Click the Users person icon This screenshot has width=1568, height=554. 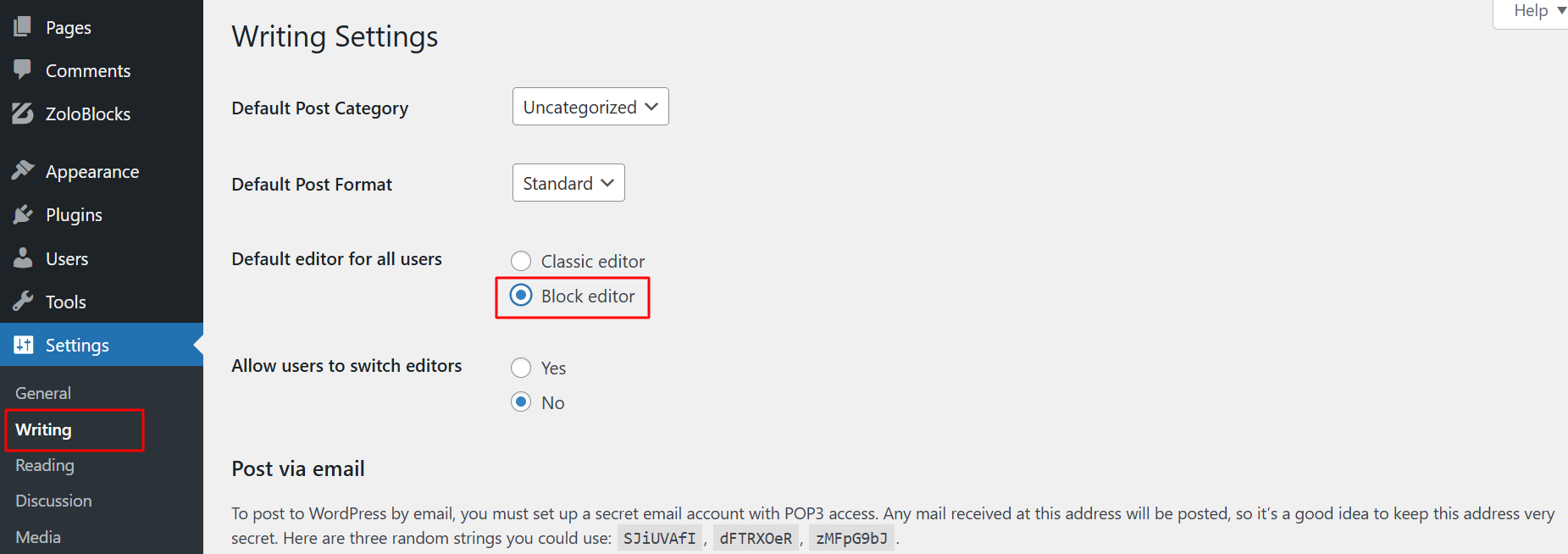click(23, 258)
